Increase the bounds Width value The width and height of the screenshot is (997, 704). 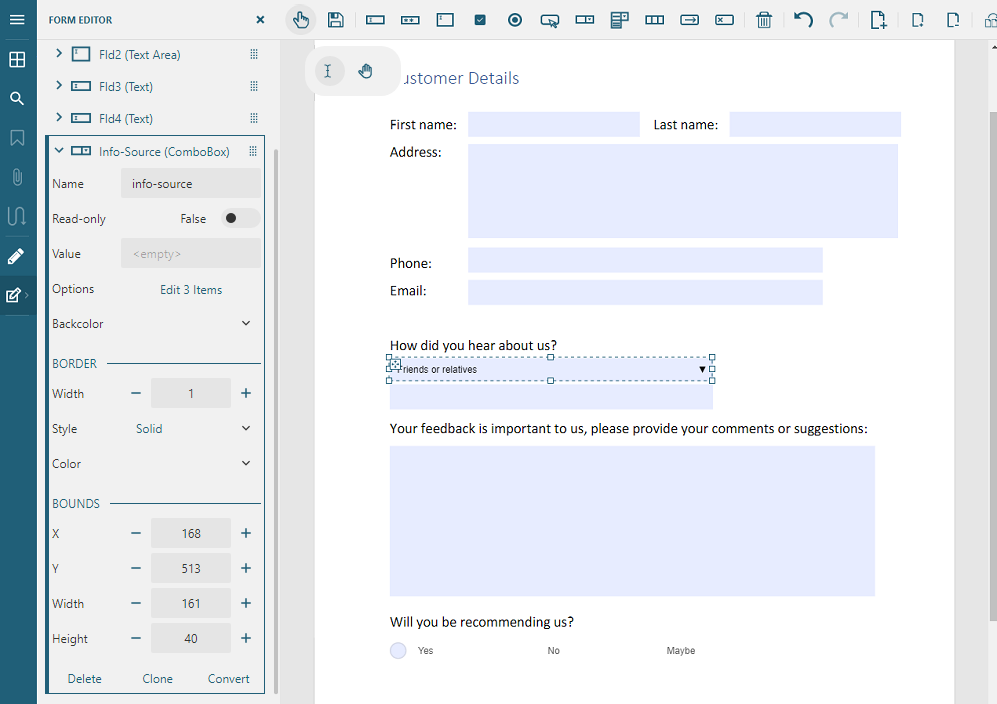click(246, 603)
